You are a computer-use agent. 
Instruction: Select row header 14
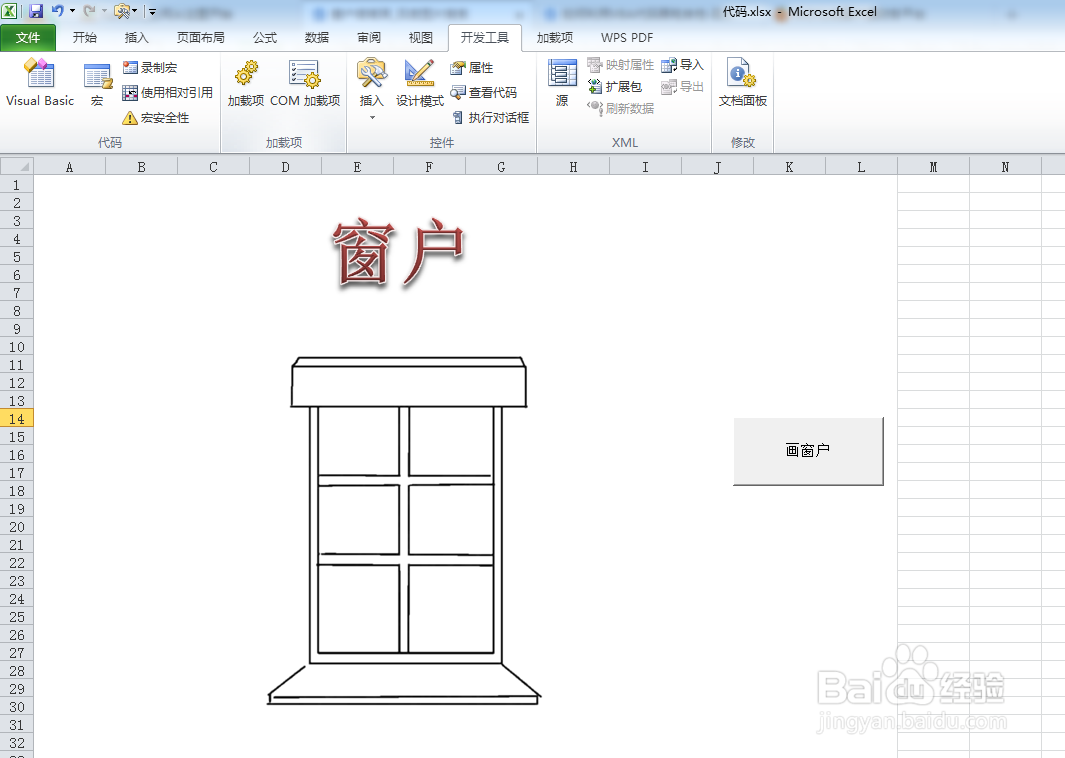pos(15,418)
